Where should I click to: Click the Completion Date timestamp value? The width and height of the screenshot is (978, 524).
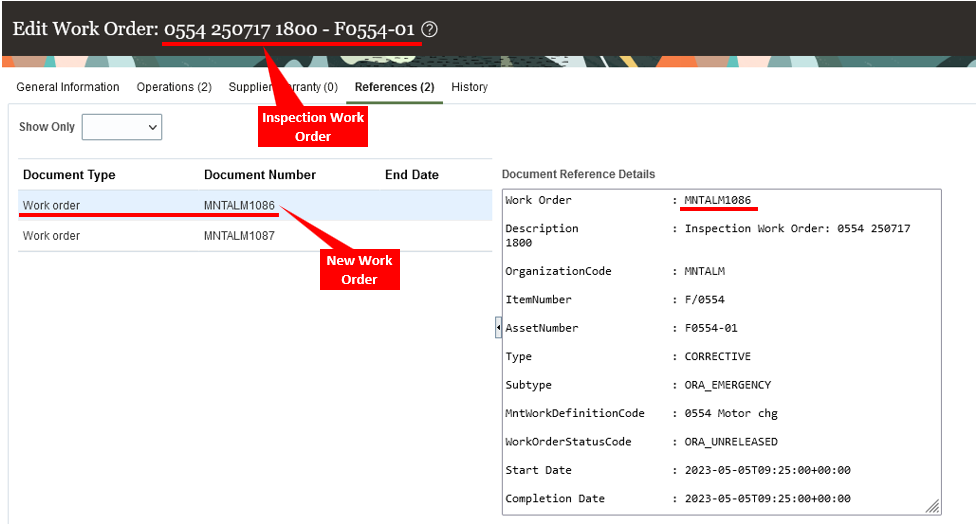[x=767, y=498]
